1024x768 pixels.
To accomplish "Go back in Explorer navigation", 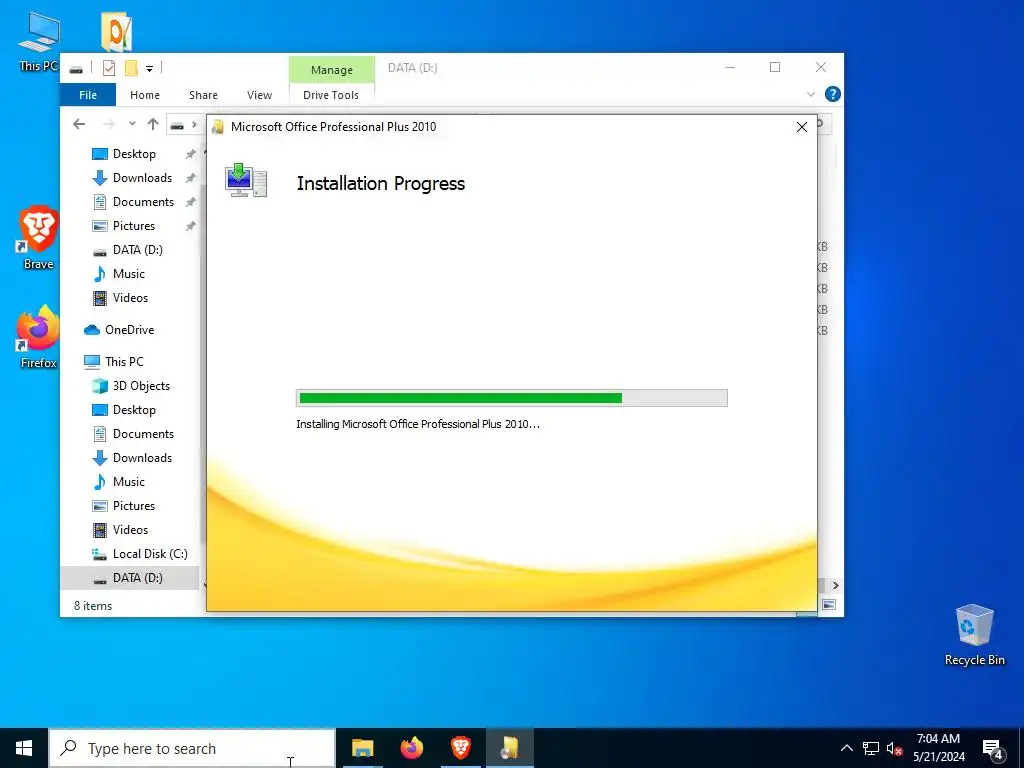I will pos(79,124).
